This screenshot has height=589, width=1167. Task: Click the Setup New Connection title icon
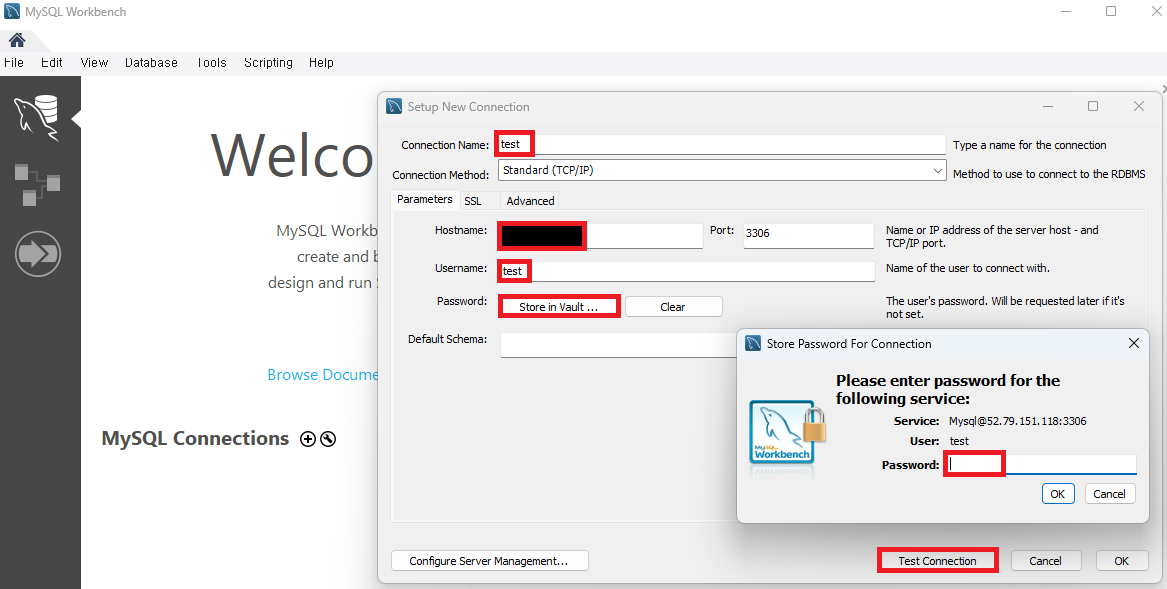click(394, 106)
